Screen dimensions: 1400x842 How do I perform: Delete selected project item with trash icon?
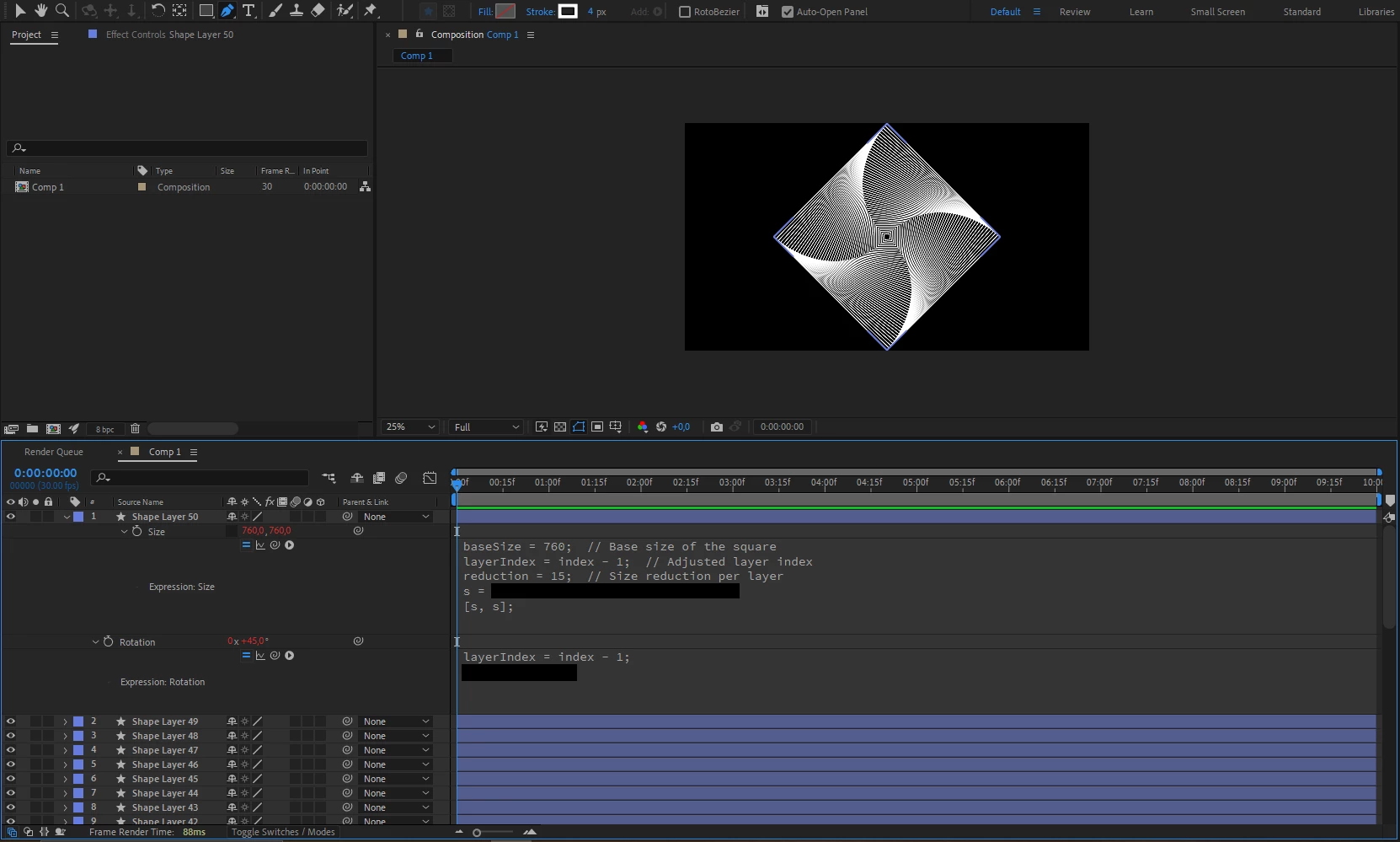pos(135,428)
